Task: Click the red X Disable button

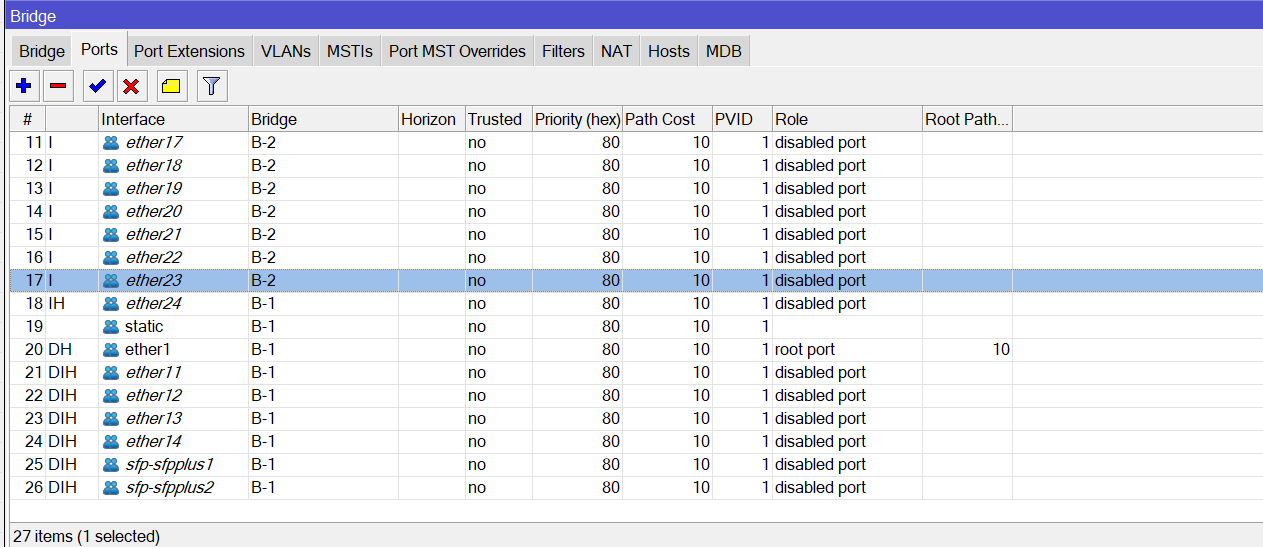Action: click(131, 86)
